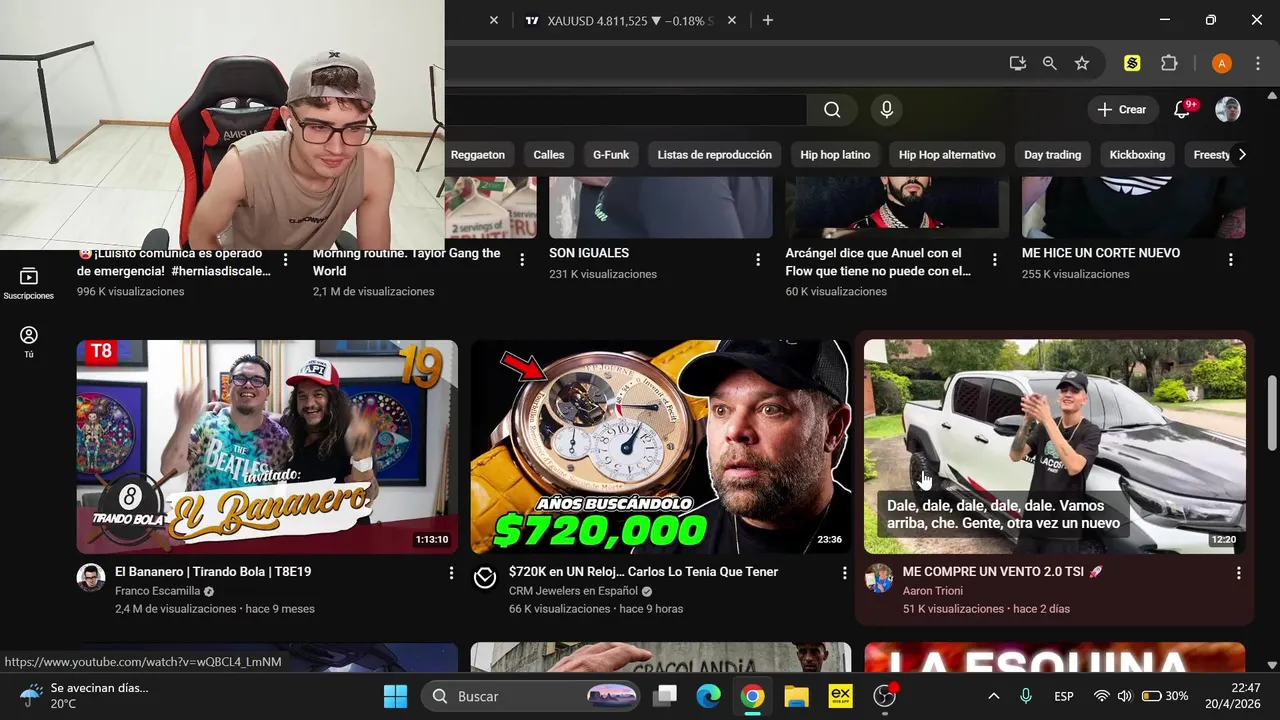Open options for El Bananero video
The height and width of the screenshot is (720, 1280).
click(451, 573)
